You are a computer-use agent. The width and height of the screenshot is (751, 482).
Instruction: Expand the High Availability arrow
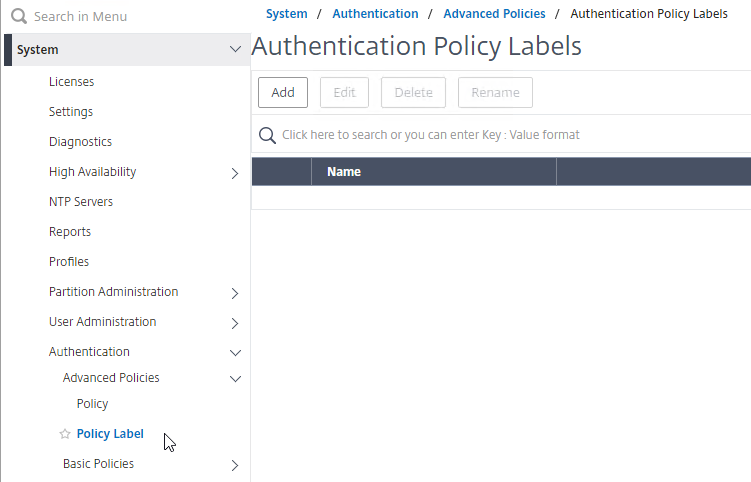pyautogui.click(x=235, y=173)
